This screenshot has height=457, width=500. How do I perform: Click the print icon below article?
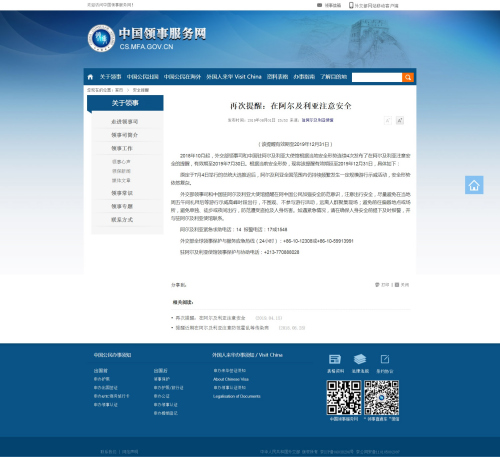pyautogui.click(x=377, y=285)
